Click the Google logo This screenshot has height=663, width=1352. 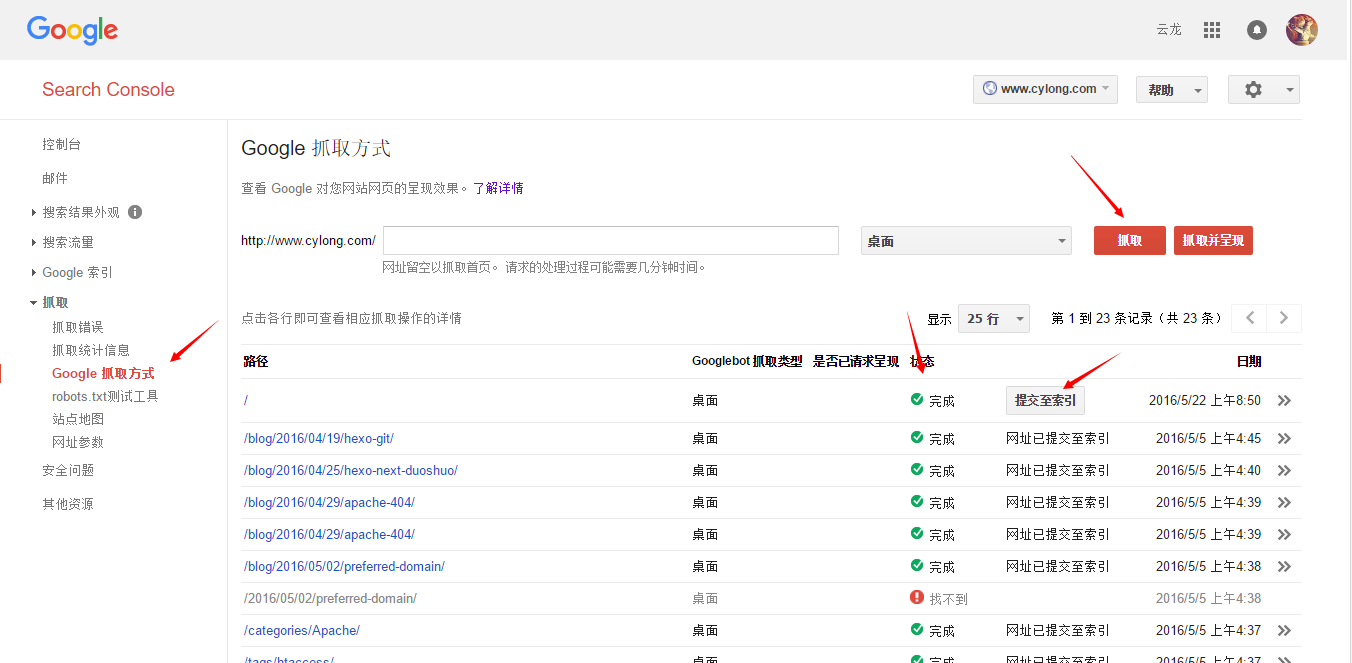[x=72, y=30]
